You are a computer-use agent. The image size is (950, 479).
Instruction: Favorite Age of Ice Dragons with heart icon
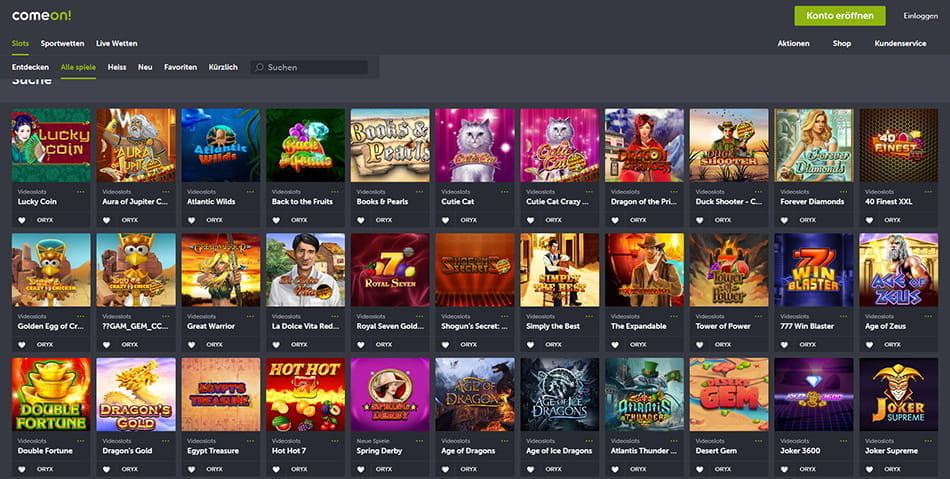click(x=531, y=469)
